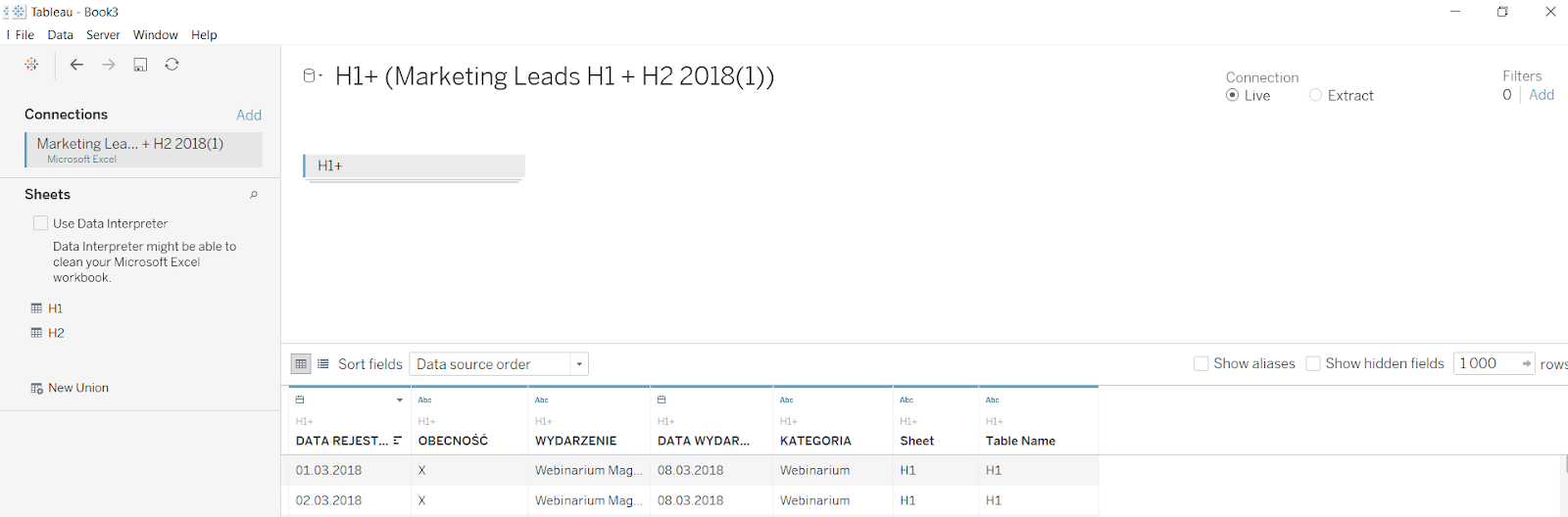
Task: Tick the Show aliases checkbox
Action: [1200, 364]
